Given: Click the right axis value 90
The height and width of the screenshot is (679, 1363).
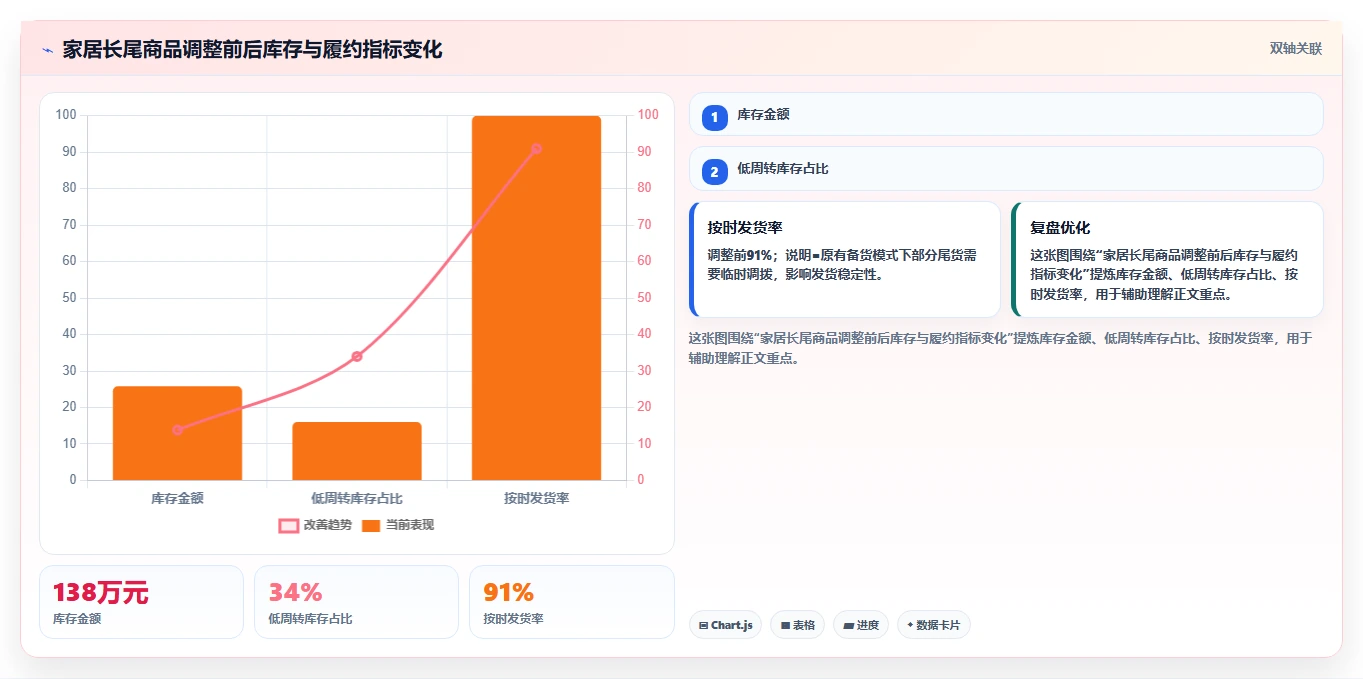Looking at the screenshot, I should pyautogui.click(x=645, y=152).
